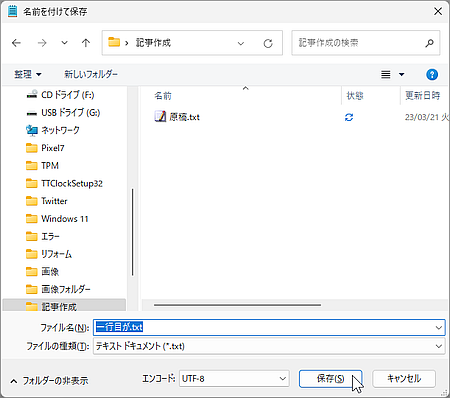Screen dimensions: 450x398
Task: Create a folder with 新しいフォルダー
Action: [91, 74]
